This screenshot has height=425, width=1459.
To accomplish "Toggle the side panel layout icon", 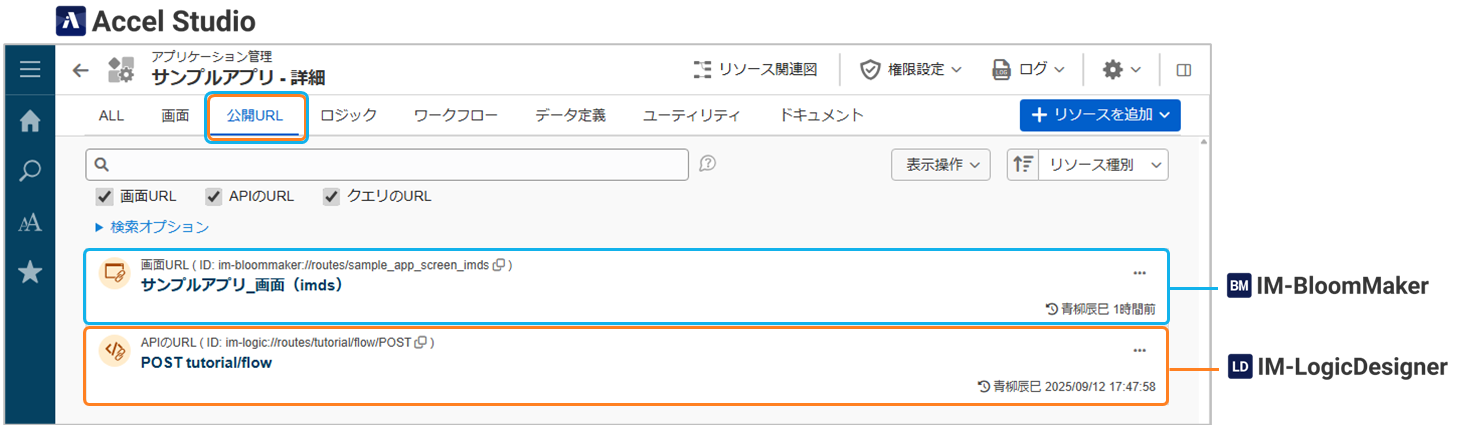I will point(1184,70).
